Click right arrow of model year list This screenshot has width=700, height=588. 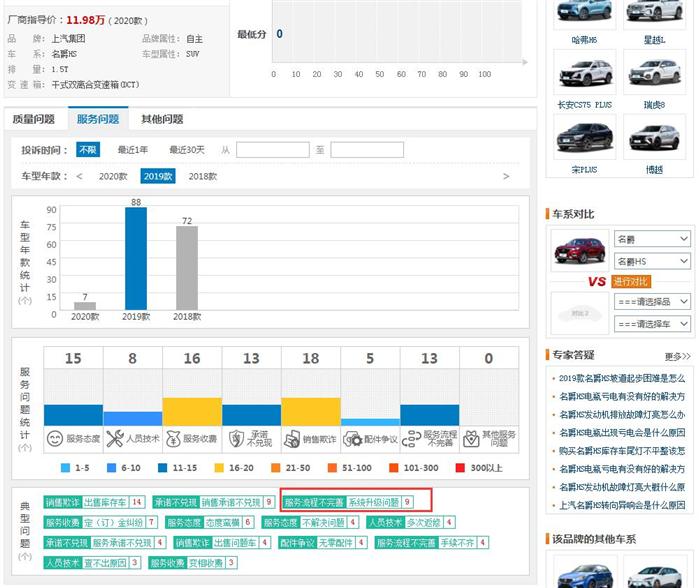[506, 176]
